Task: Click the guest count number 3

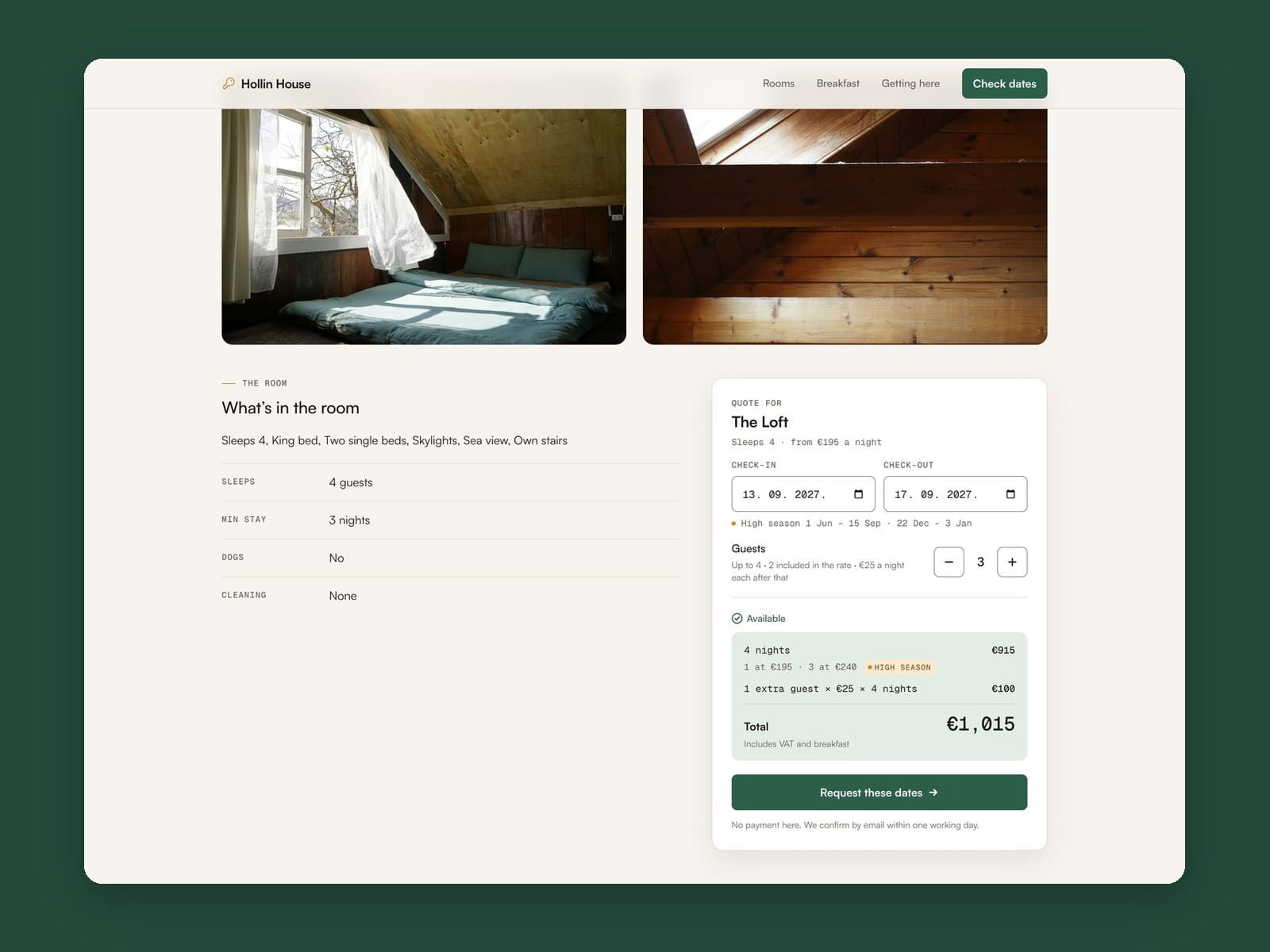Action: (980, 562)
